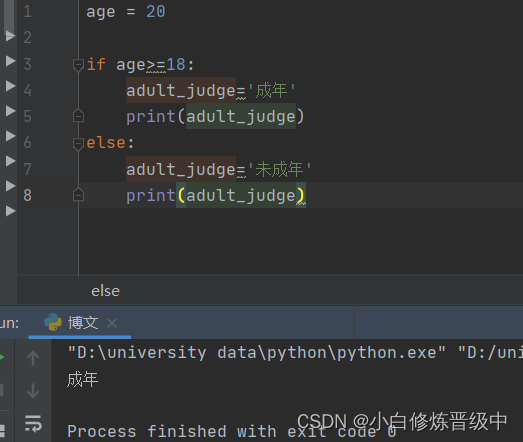
Task: Click the Python icon on run tab
Action: click(x=53, y=322)
